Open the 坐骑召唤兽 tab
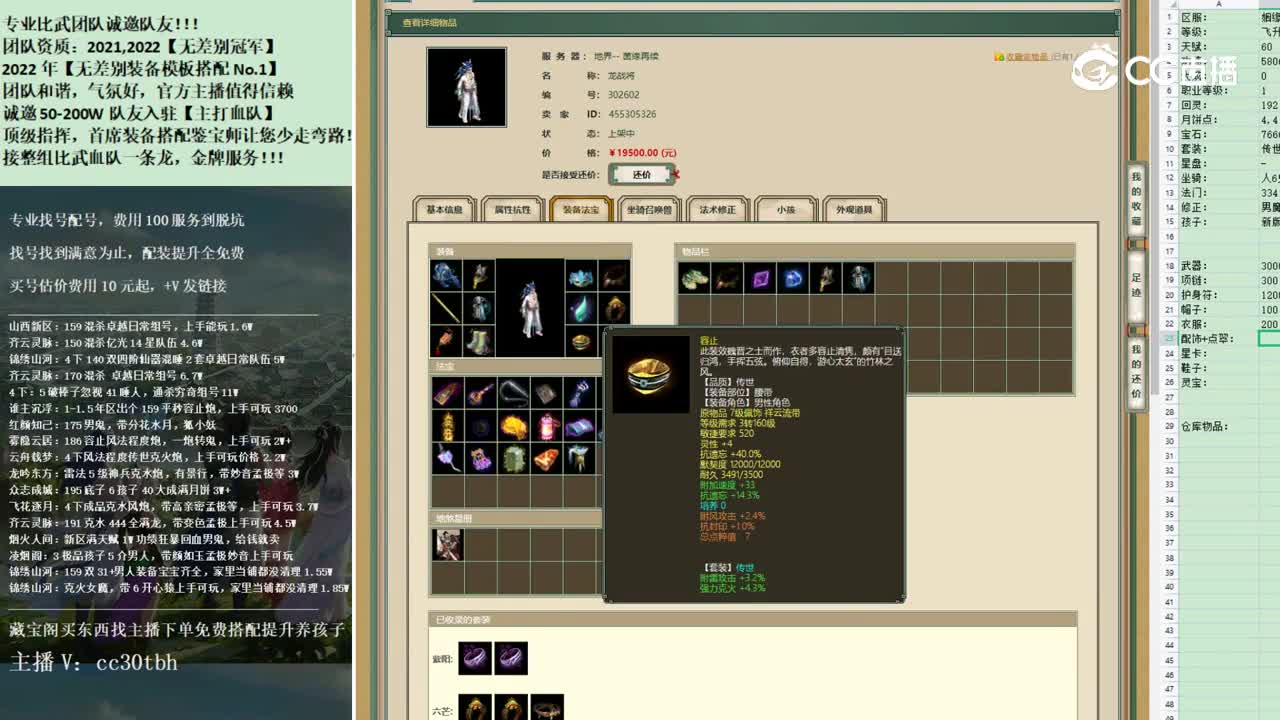The image size is (1280, 720). tap(646, 210)
